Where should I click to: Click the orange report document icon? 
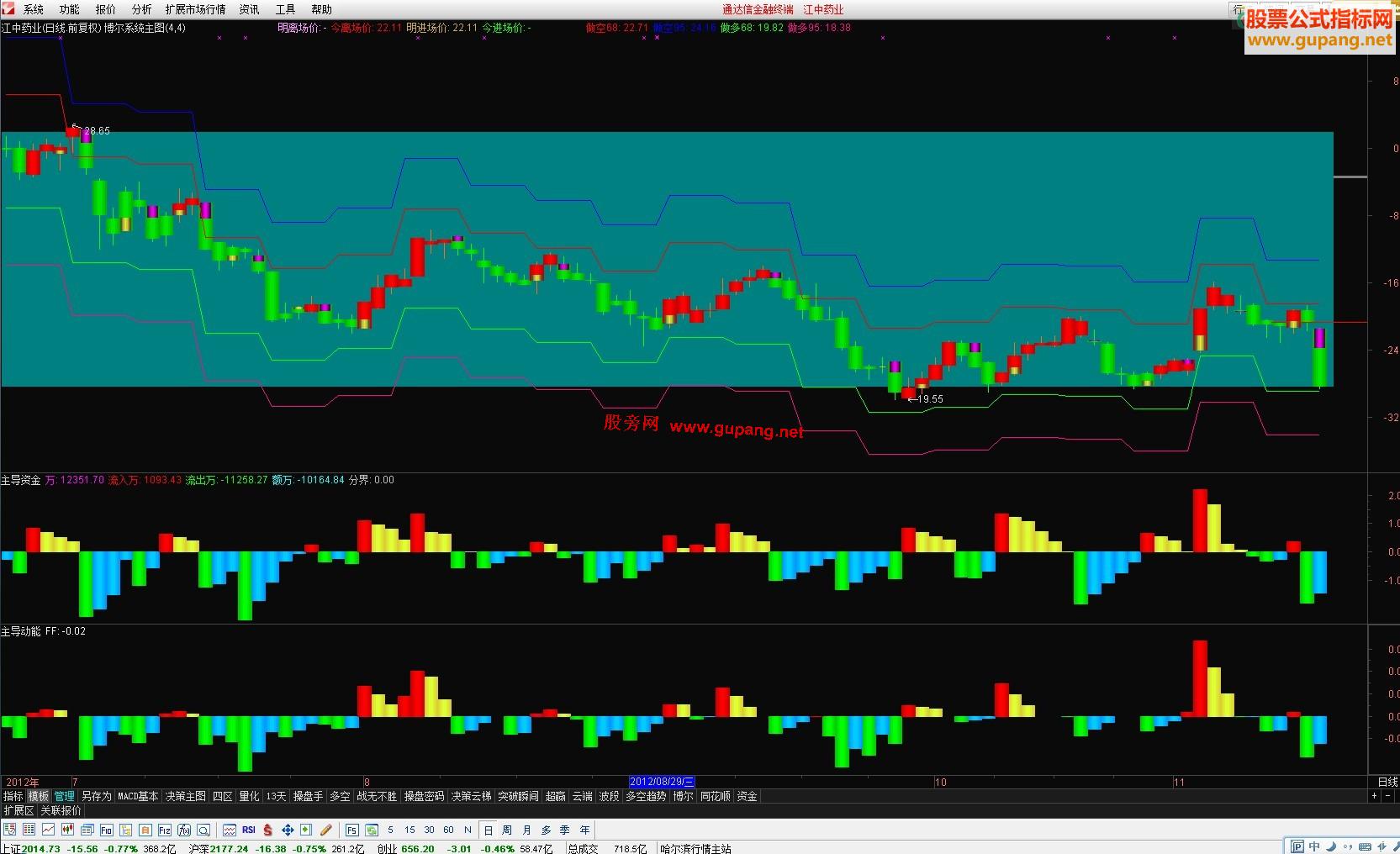(145, 830)
